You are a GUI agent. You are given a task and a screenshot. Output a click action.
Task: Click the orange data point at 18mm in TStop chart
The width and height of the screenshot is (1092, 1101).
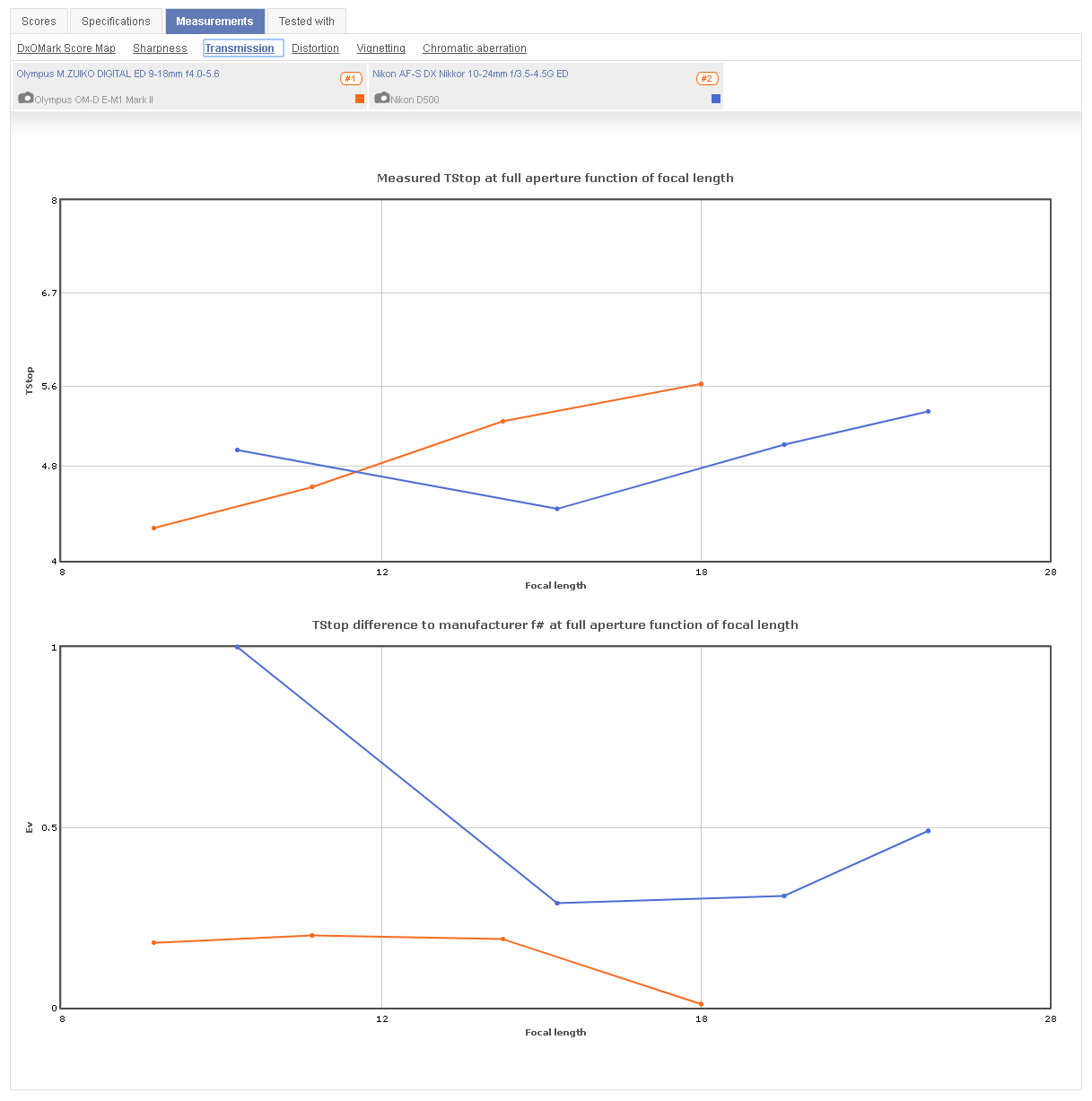(x=701, y=384)
